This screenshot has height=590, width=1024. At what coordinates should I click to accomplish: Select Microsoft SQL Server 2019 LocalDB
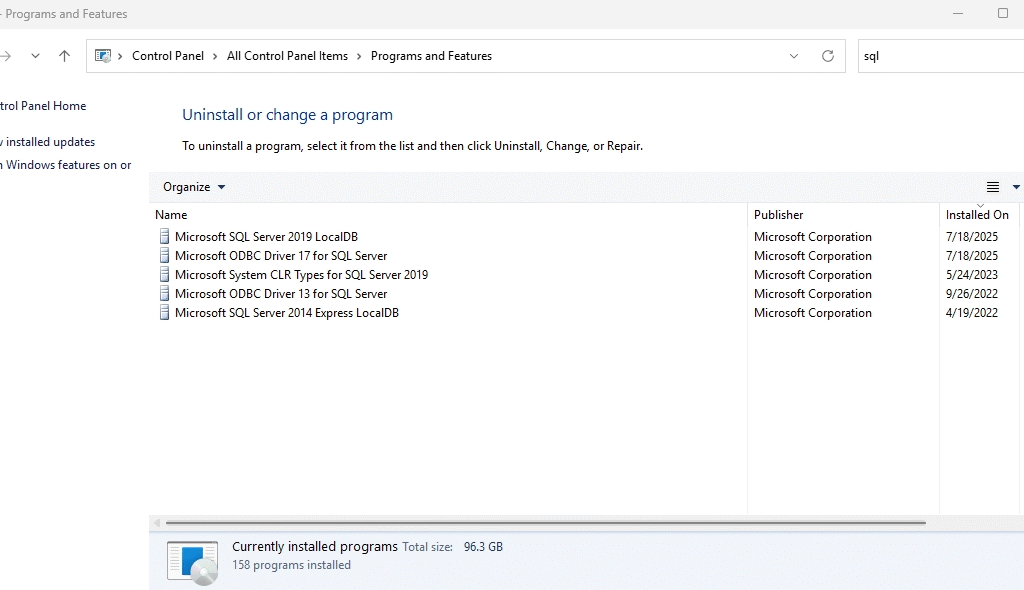pyautogui.click(x=266, y=237)
